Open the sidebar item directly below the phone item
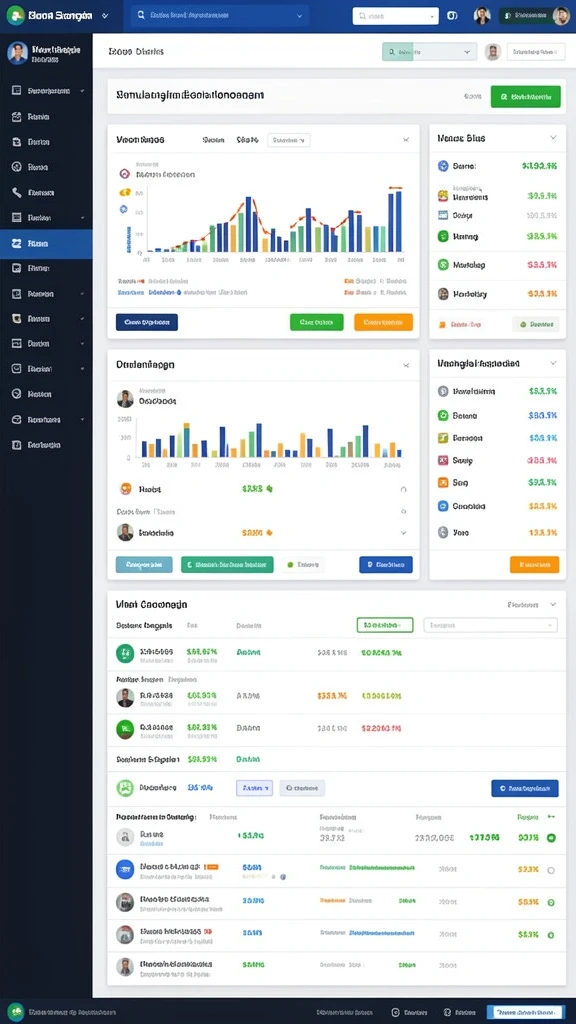The image size is (576, 1024). pos(46,217)
